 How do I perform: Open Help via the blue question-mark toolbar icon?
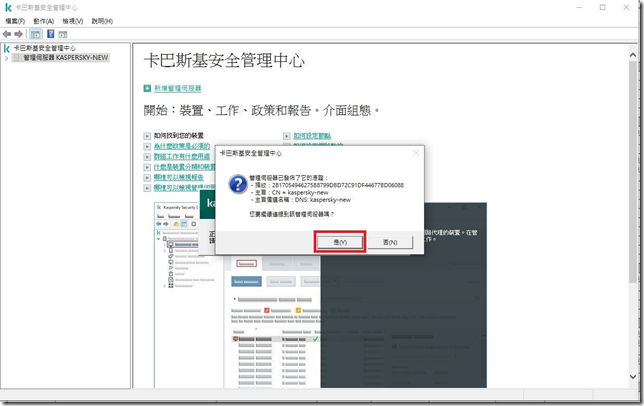click(x=50, y=33)
